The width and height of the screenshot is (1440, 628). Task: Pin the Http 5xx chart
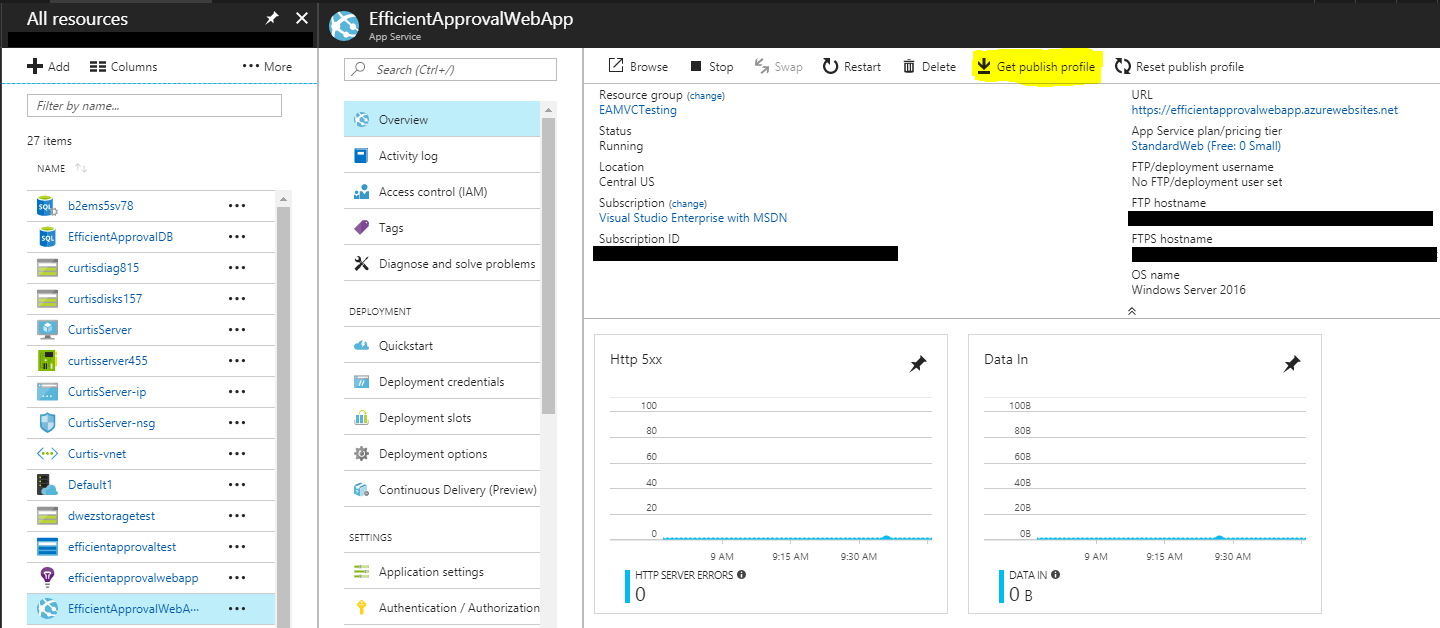(x=918, y=365)
